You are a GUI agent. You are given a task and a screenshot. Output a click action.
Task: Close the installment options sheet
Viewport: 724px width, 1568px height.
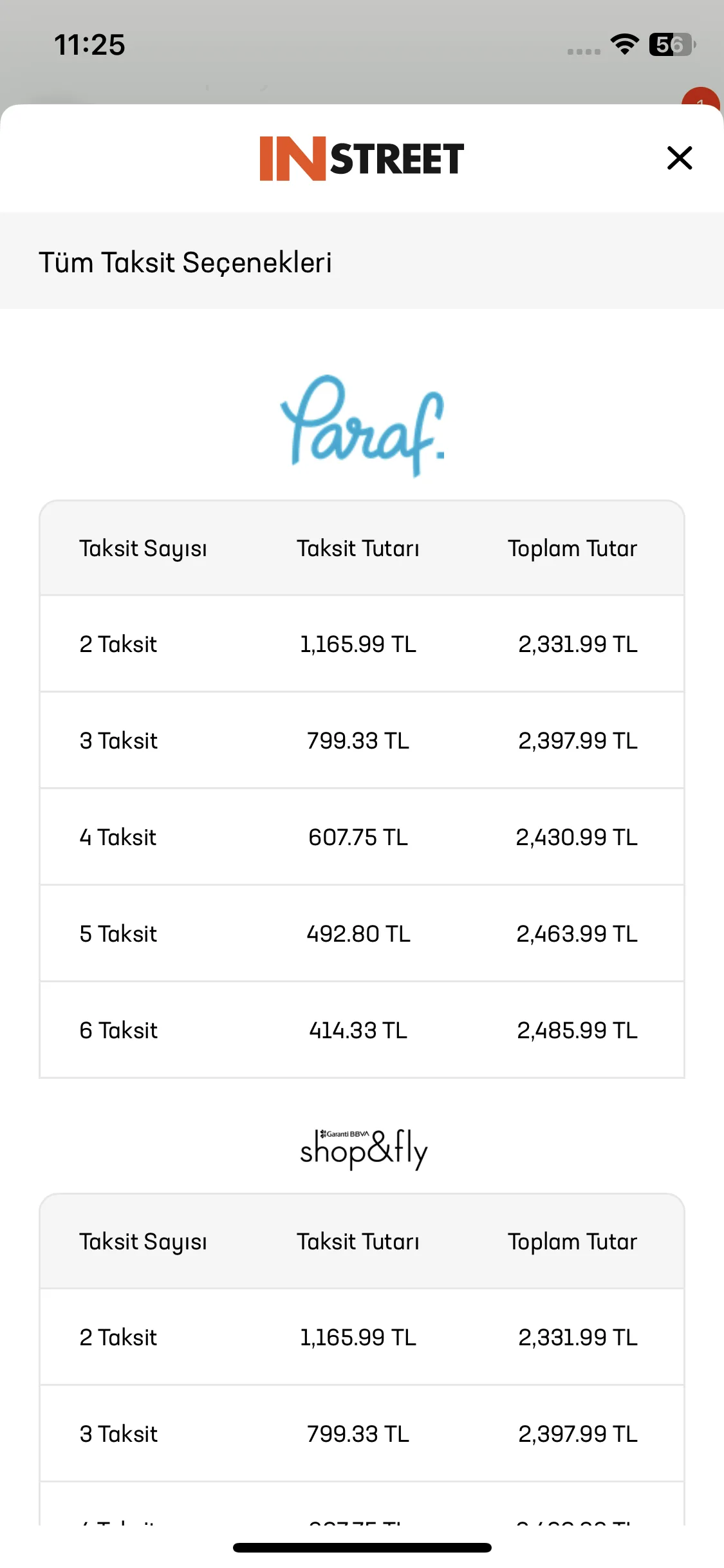click(680, 158)
